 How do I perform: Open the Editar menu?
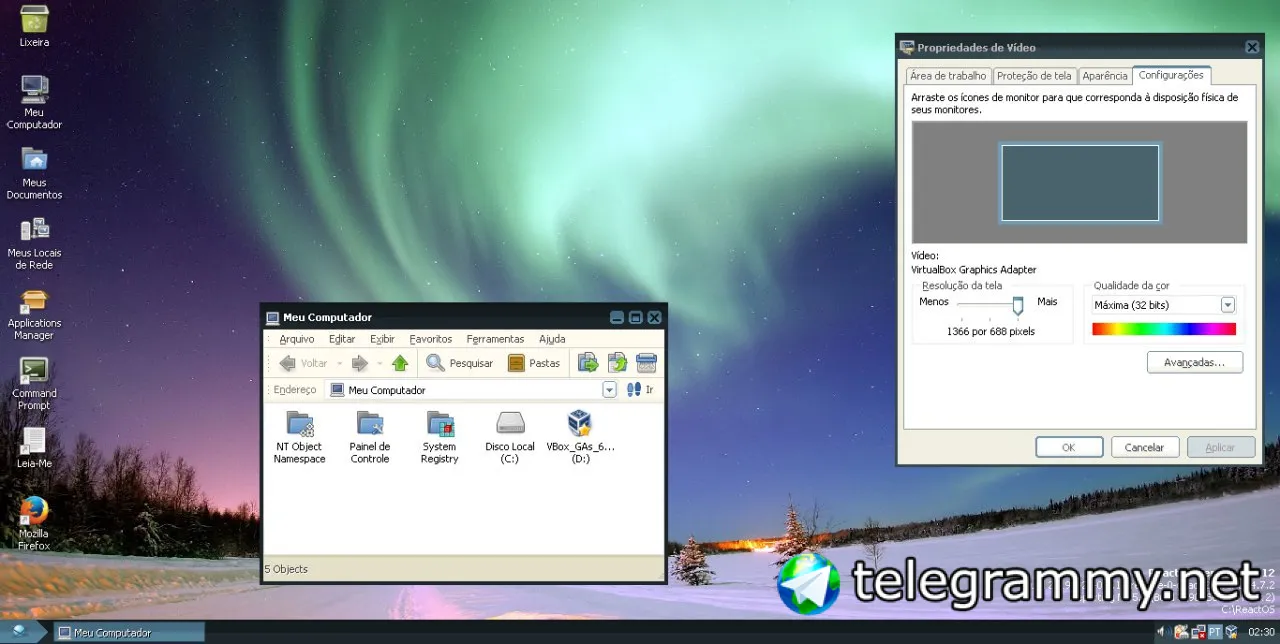click(x=342, y=339)
